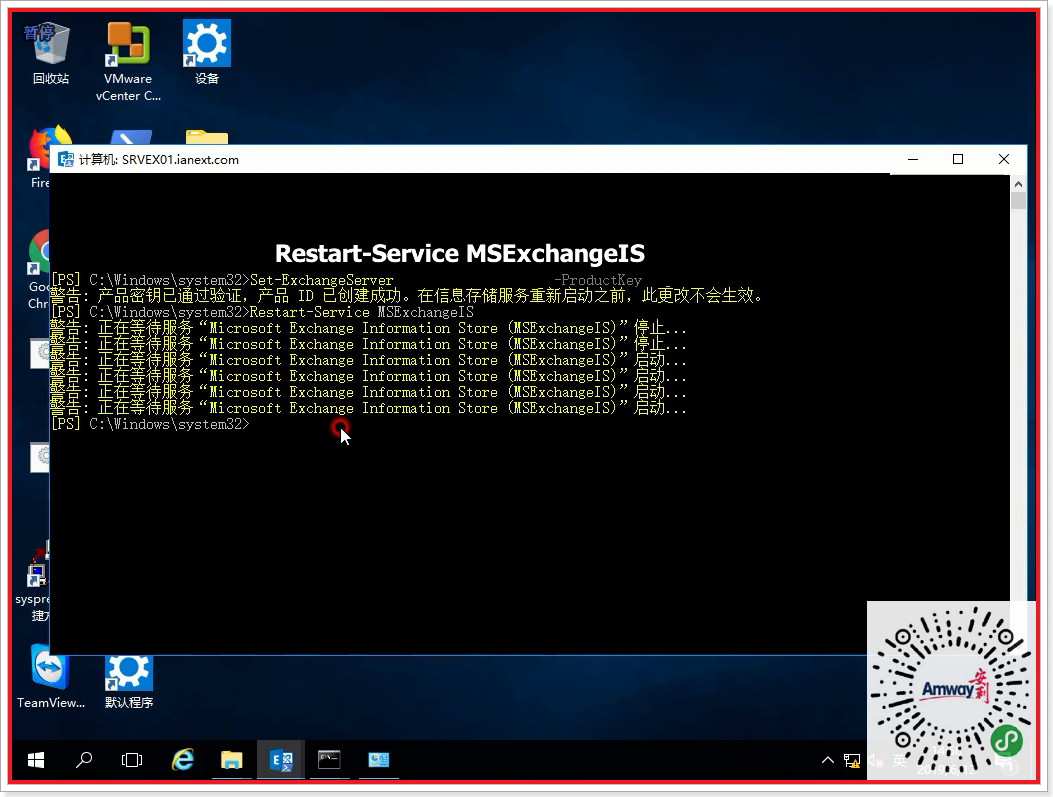Click the window title '计算机: SRVEX01.ianext.com'
The image size is (1053, 797).
click(158, 160)
